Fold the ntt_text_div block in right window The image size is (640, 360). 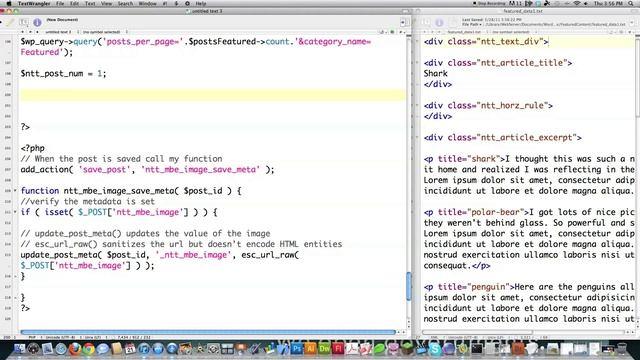click(x=417, y=41)
